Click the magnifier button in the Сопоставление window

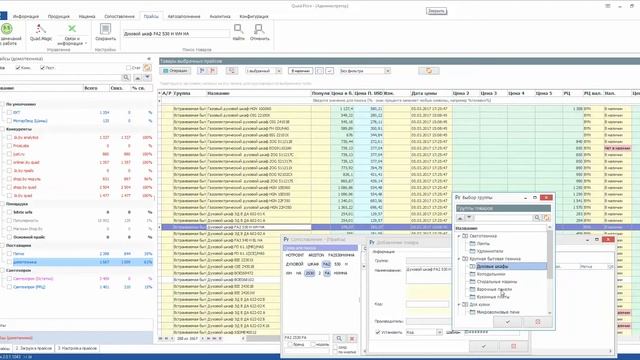coord(339,338)
